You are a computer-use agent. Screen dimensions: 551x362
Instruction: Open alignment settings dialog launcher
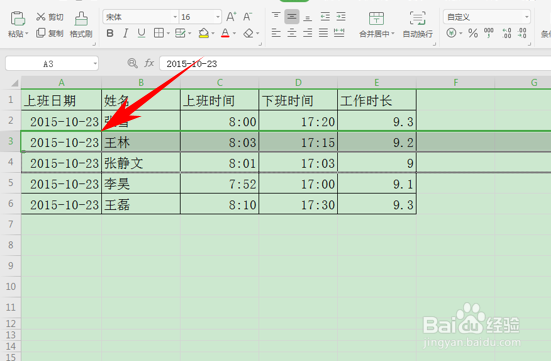(x=434, y=44)
